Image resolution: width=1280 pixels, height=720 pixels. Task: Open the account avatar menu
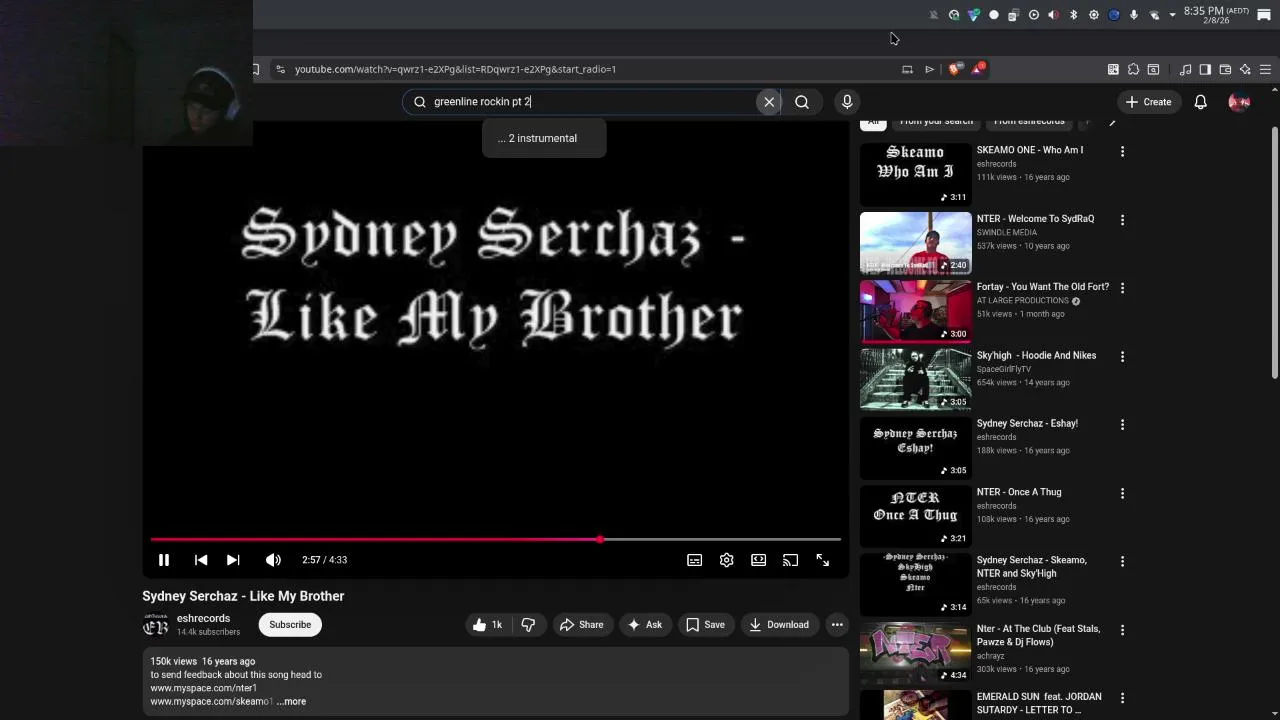tap(1239, 102)
